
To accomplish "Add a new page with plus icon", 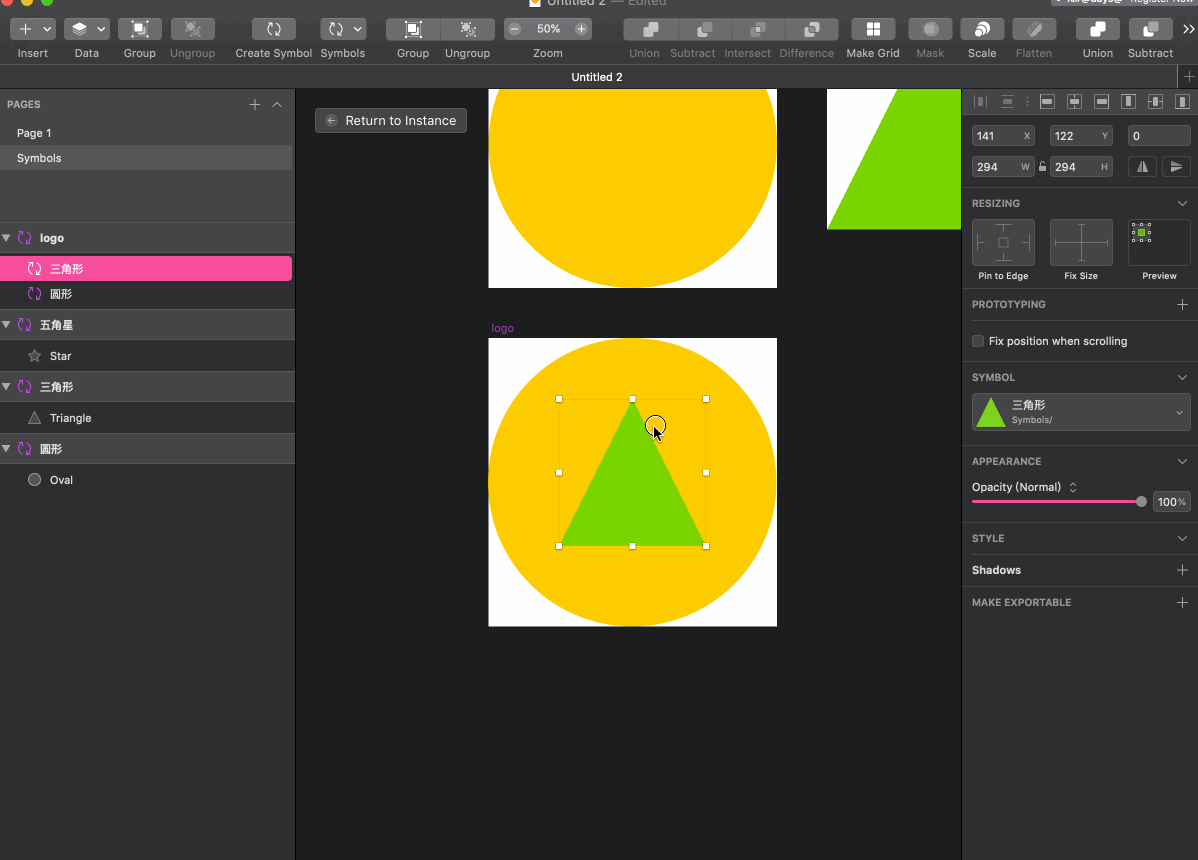I will (255, 104).
